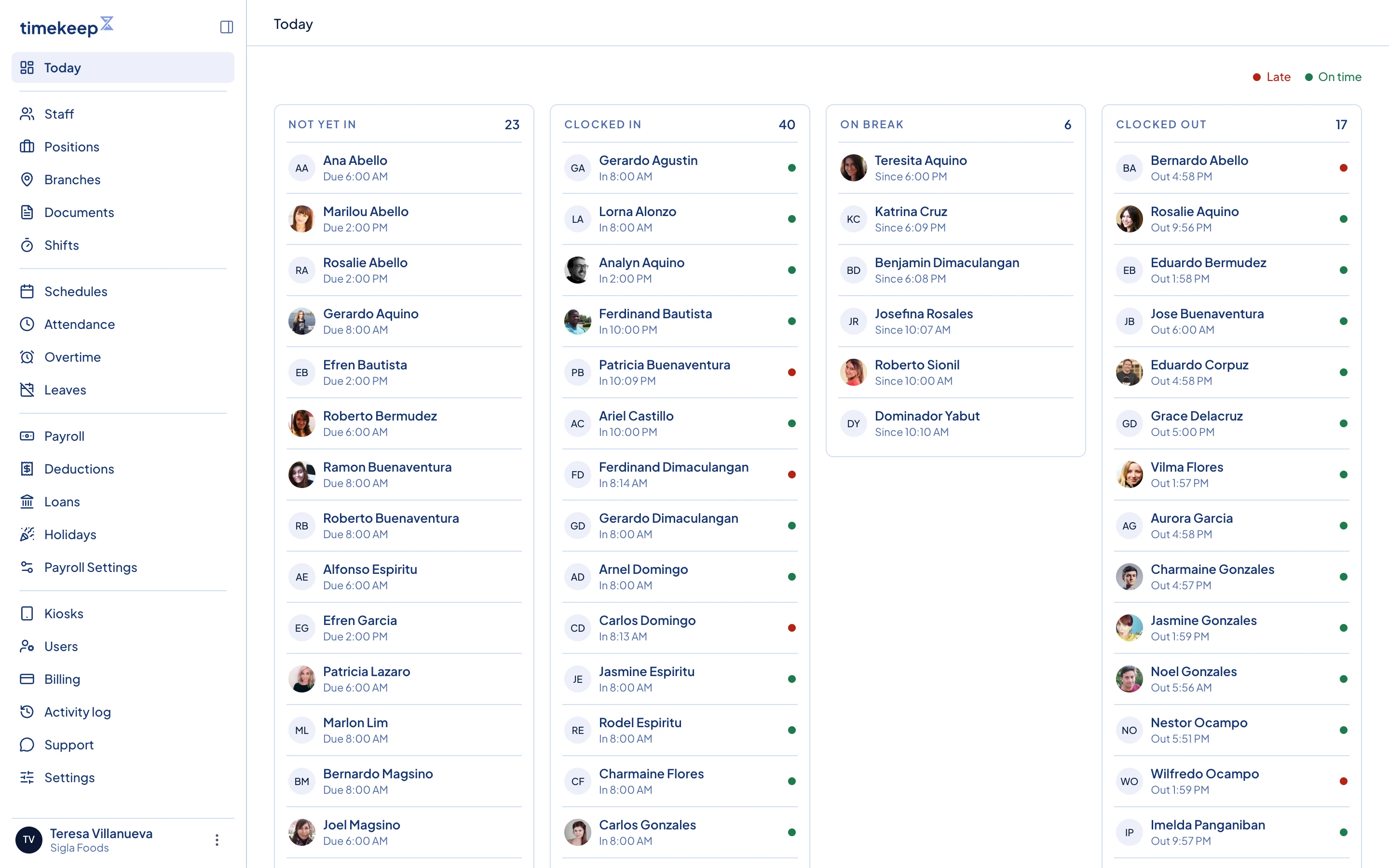This screenshot has height=868, width=1389.
Task: Open Carlos Domingo's late entry
Action: [680, 627]
